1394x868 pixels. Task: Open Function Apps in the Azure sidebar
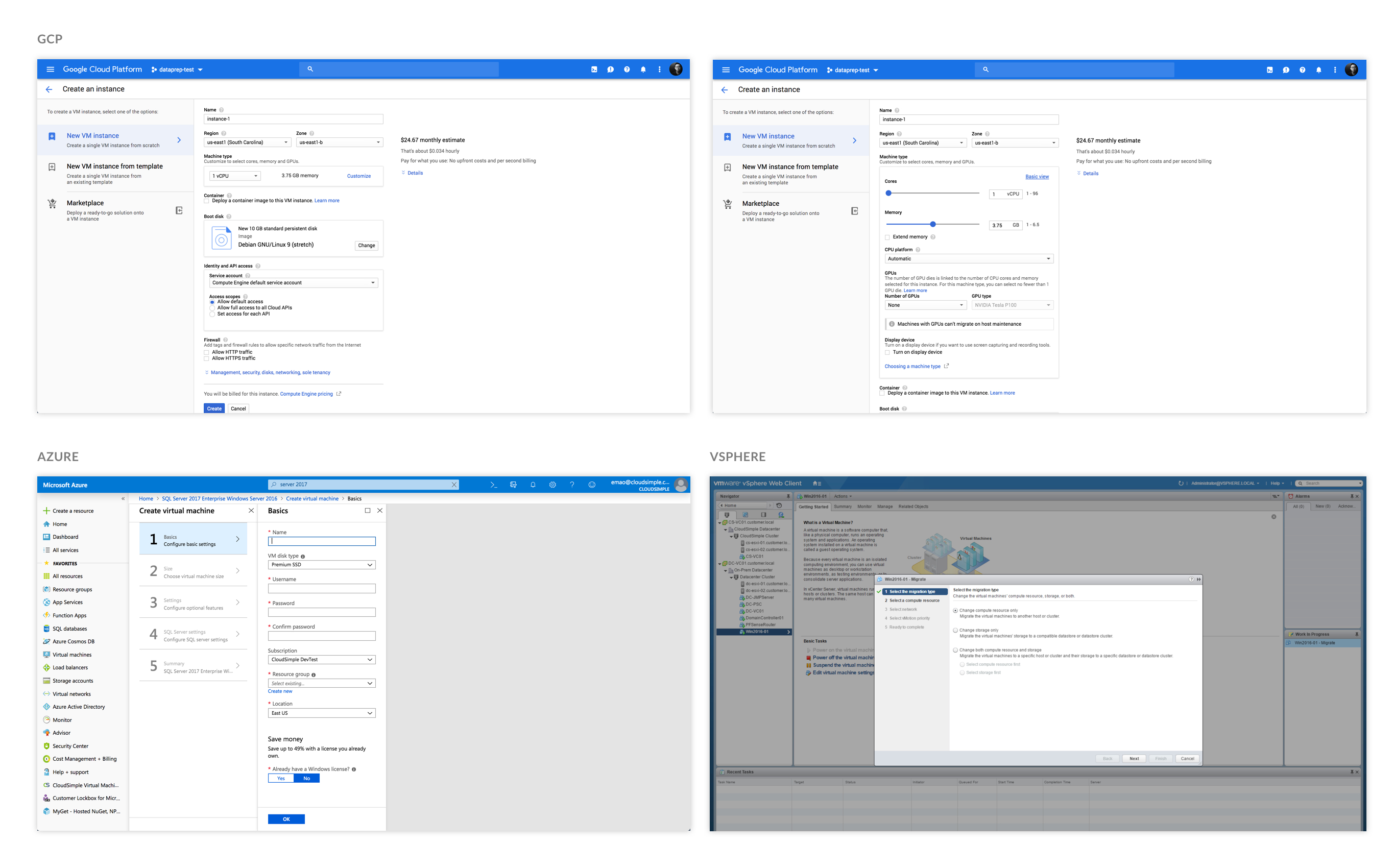coord(64,615)
